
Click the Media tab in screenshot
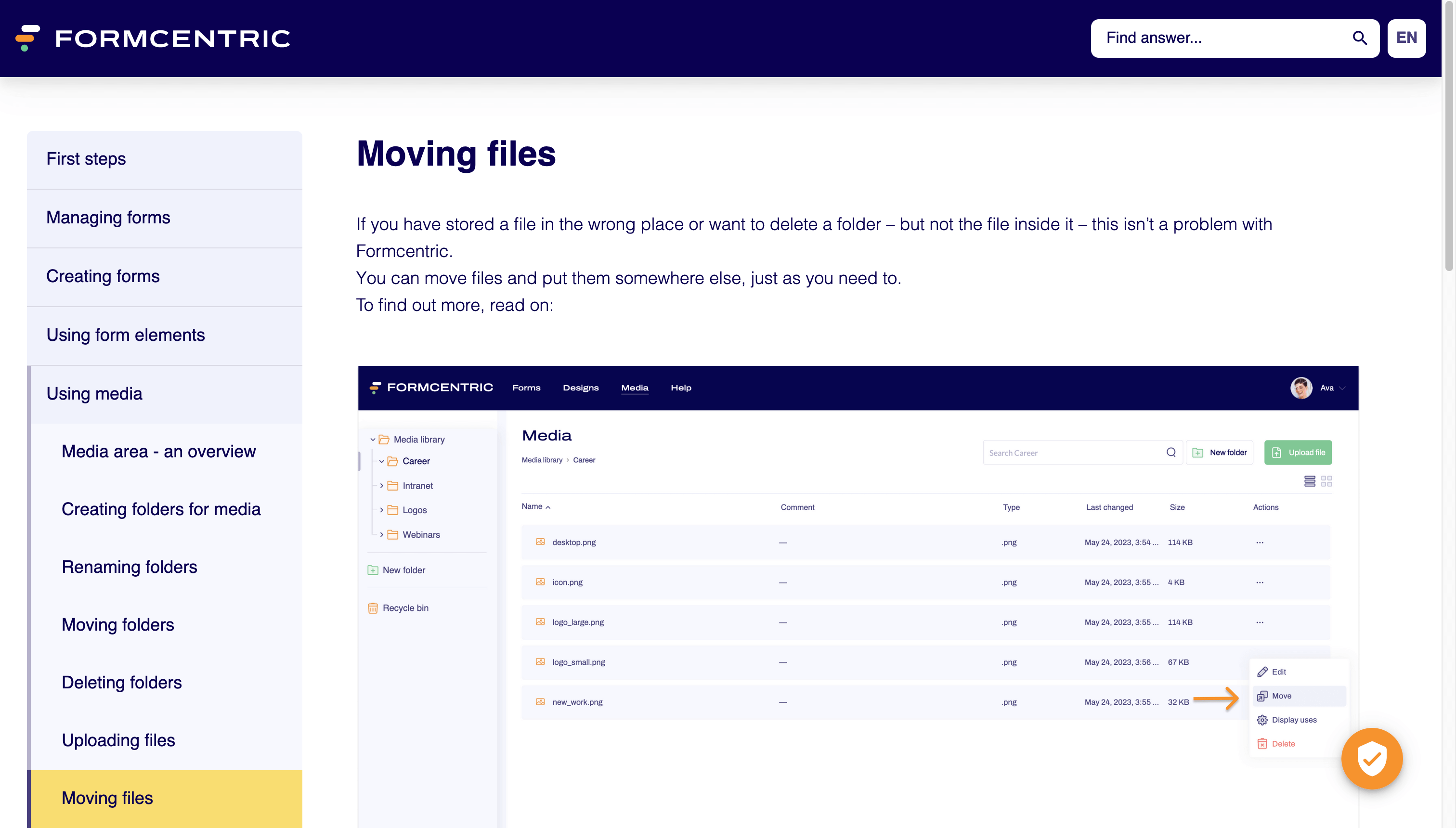(634, 388)
